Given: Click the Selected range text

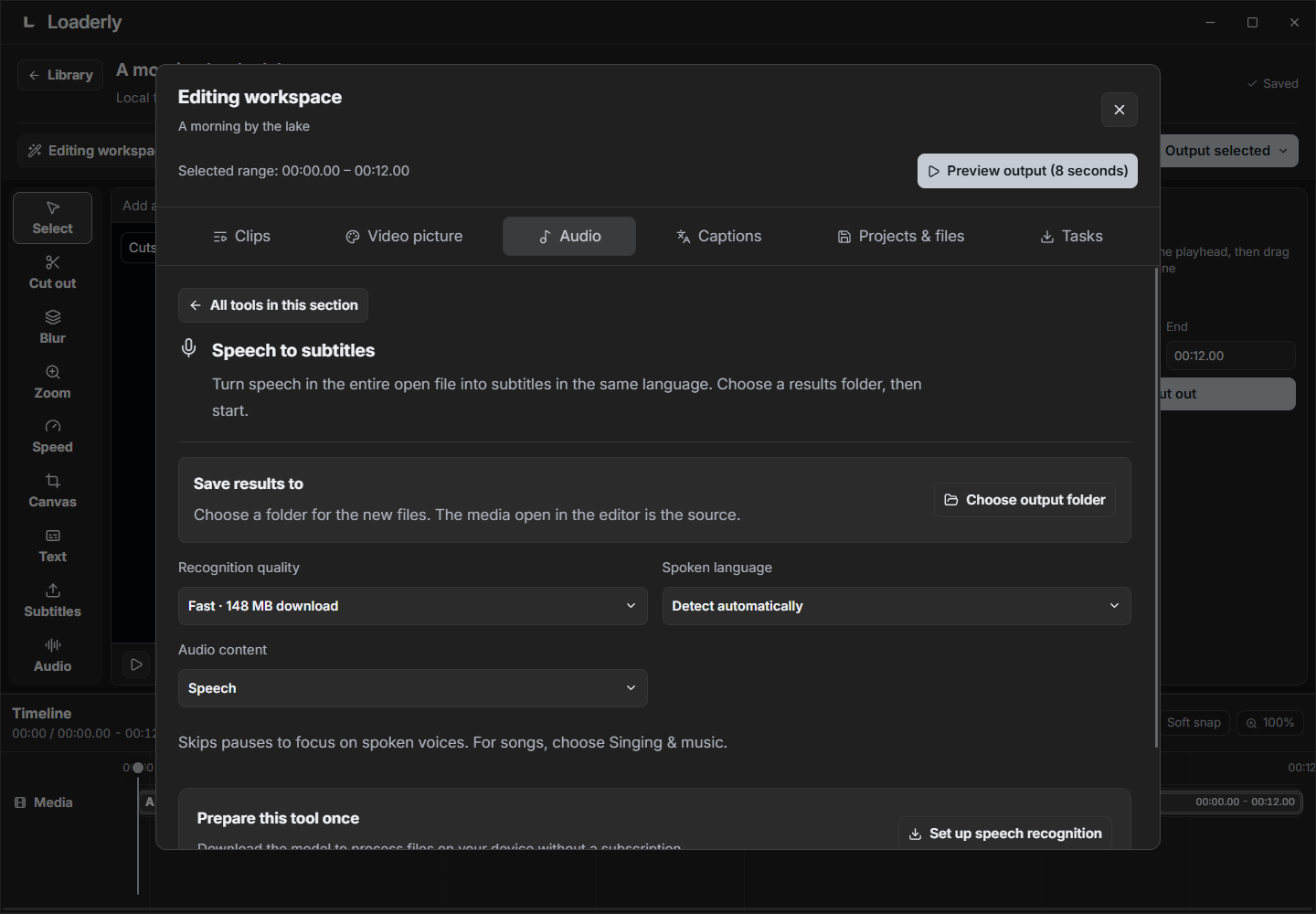Looking at the screenshot, I should point(293,171).
